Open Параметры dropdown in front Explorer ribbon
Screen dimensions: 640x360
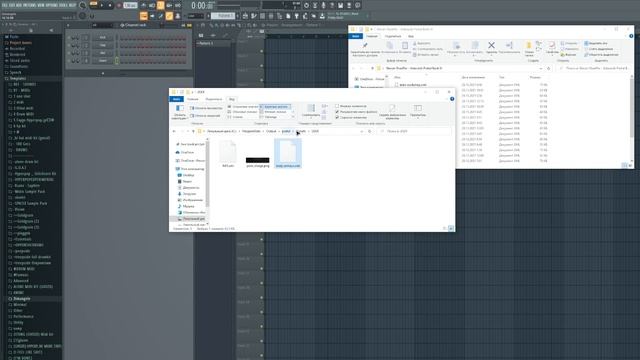[418, 110]
